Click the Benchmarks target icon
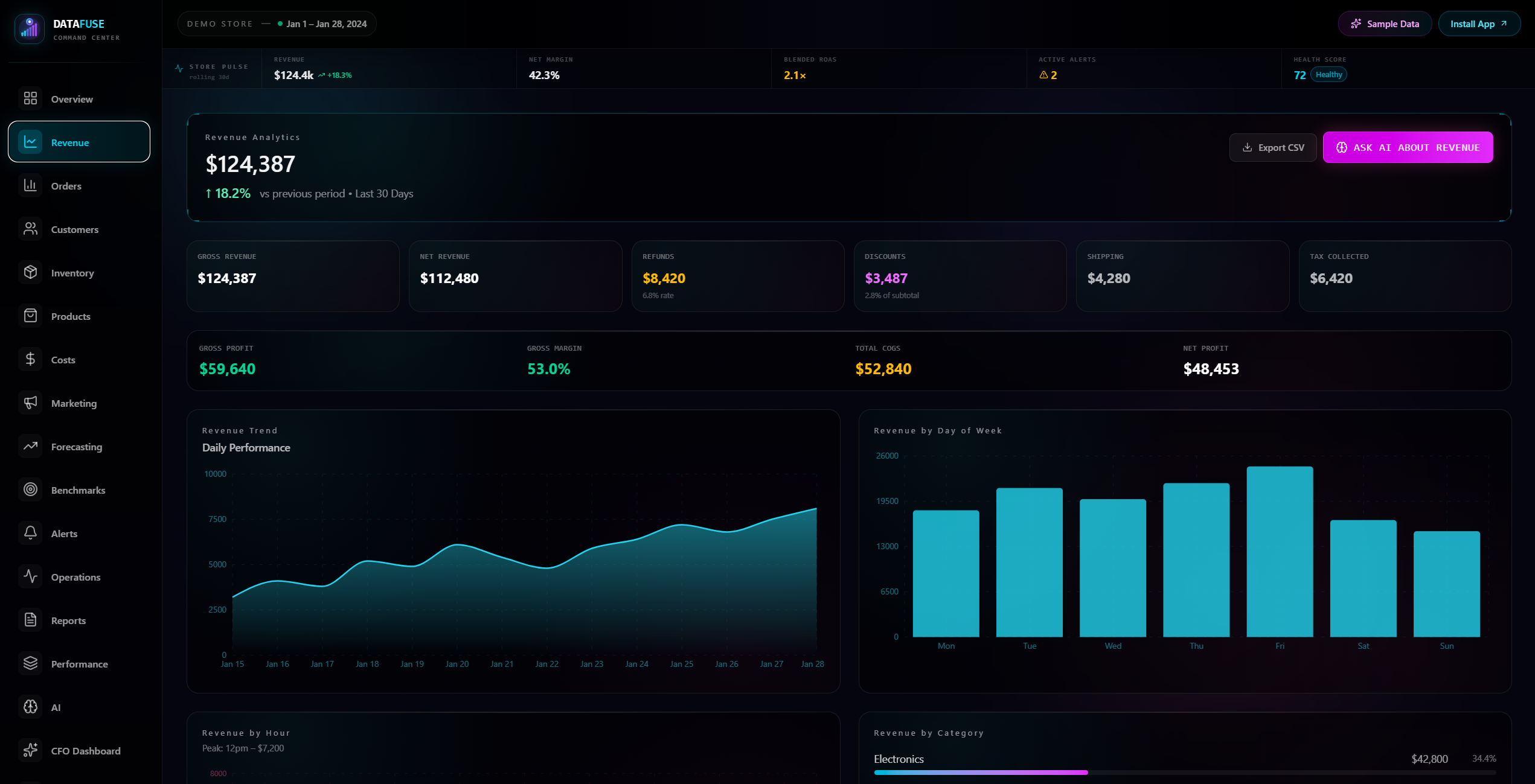Screen dimensions: 1535x784 30,489
